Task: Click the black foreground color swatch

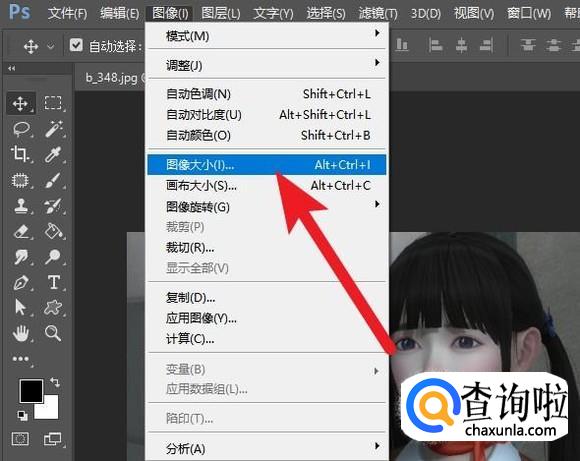Action: tap(30, 389)
